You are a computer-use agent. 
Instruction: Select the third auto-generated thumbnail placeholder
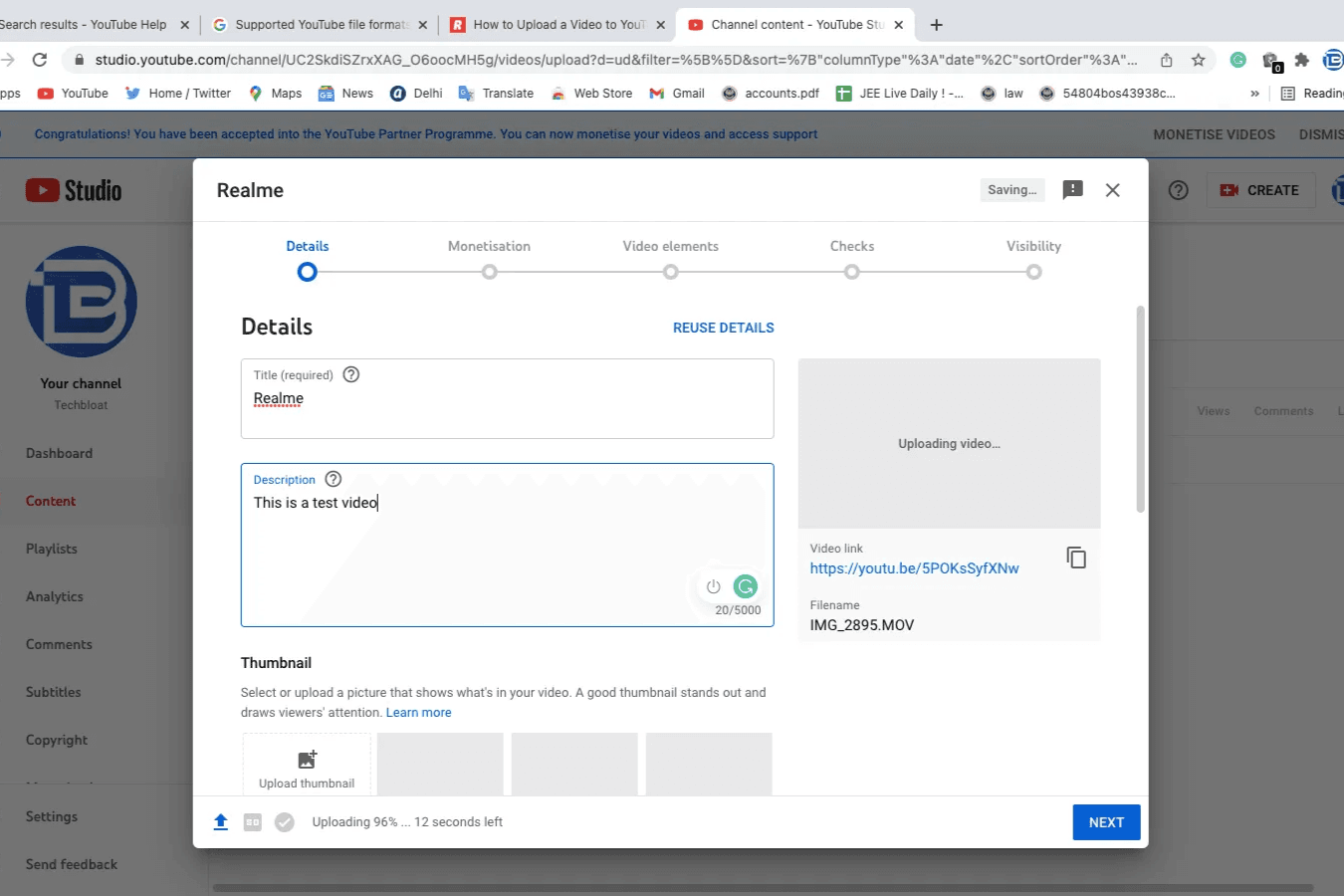(709, 764)
